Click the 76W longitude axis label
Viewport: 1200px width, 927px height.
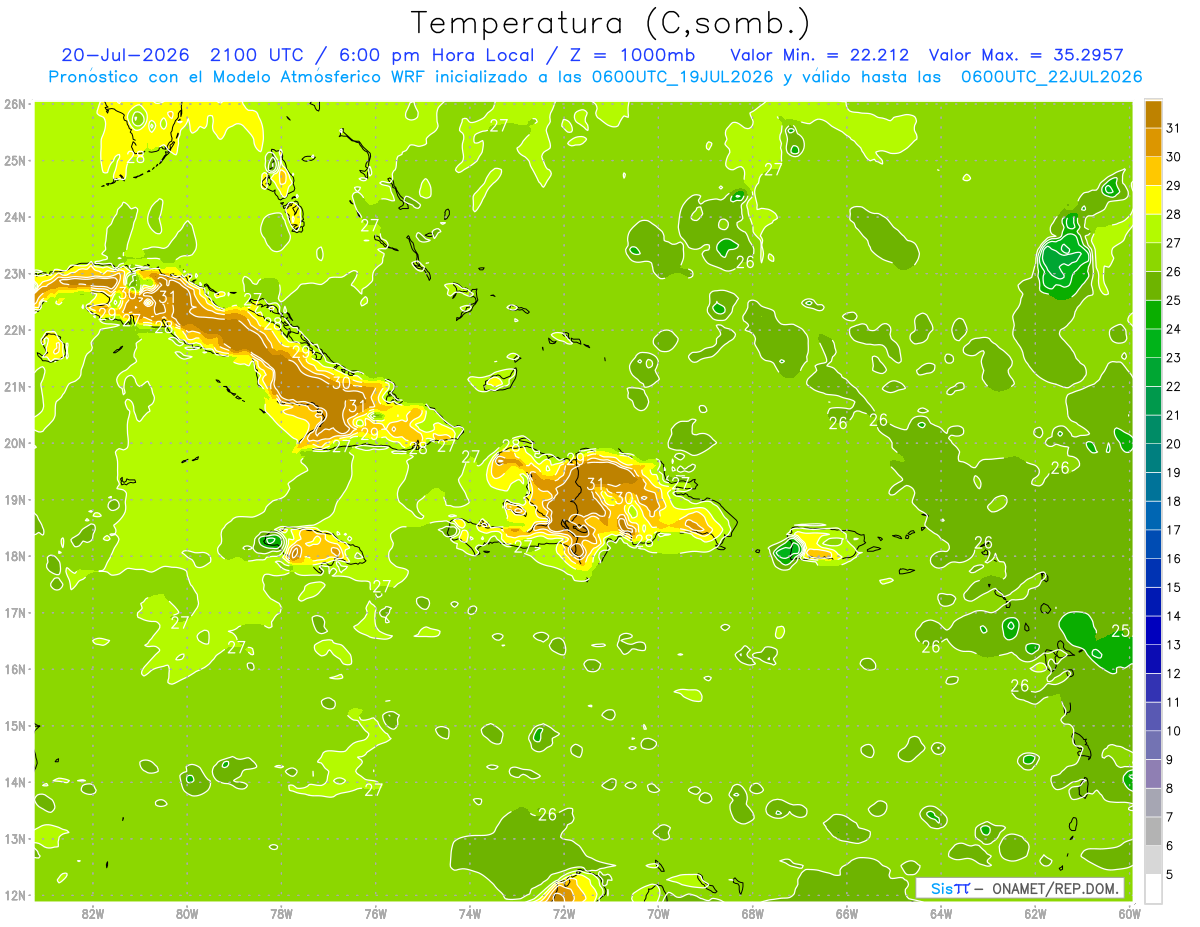[375, 912]
